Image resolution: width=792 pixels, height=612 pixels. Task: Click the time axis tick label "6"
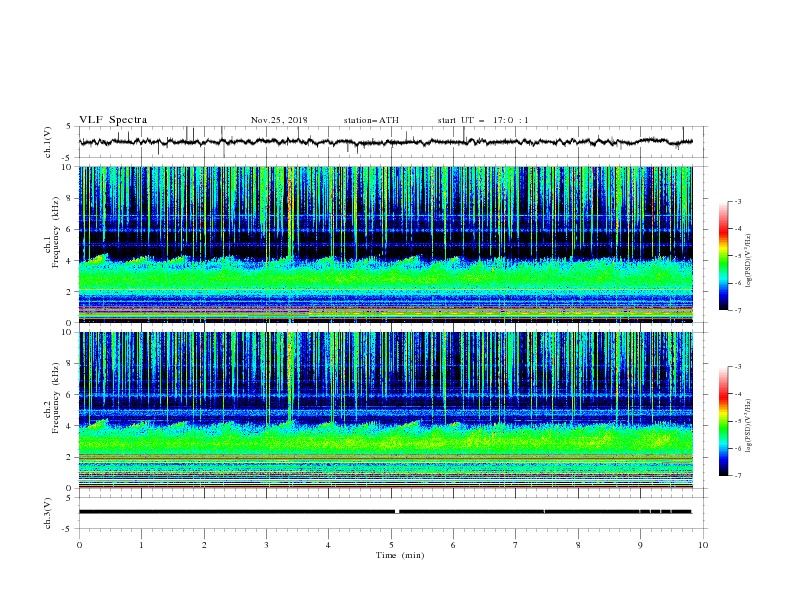[453, 545]
